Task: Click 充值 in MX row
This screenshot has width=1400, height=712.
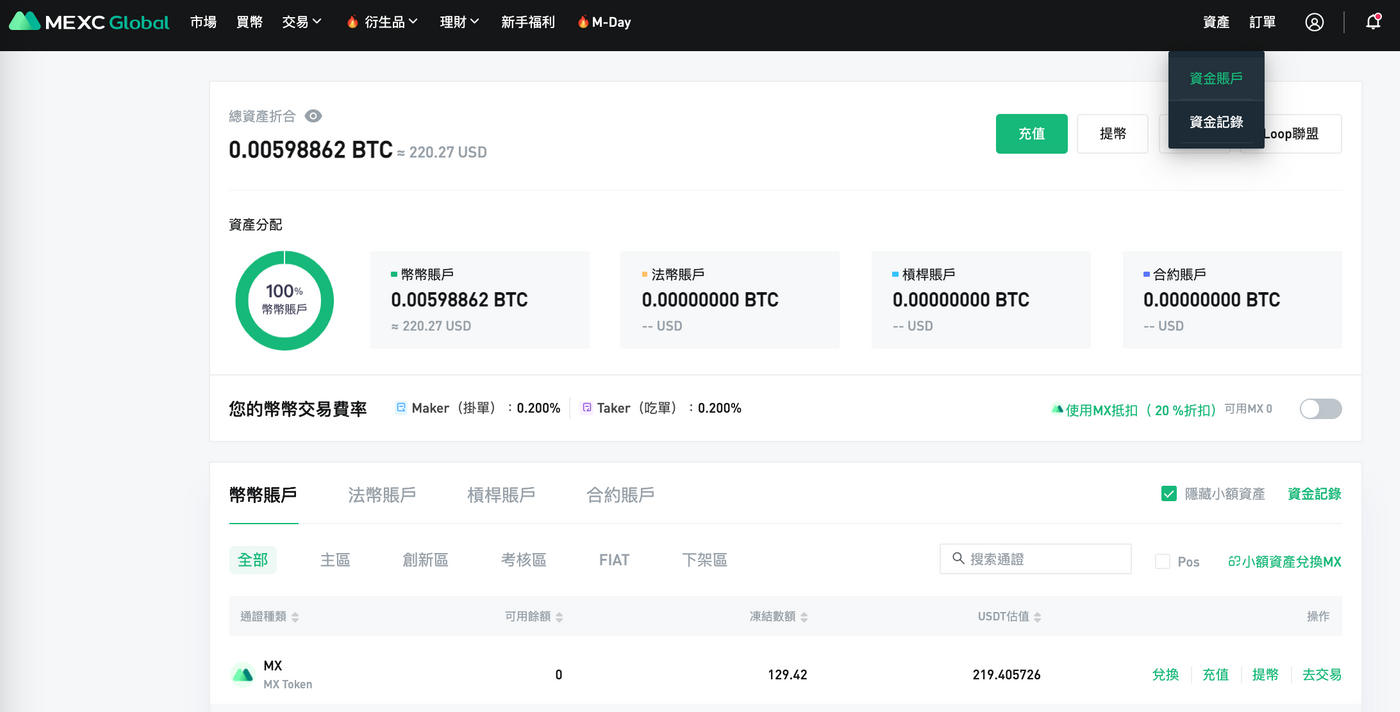Action: coord(1216,675)
